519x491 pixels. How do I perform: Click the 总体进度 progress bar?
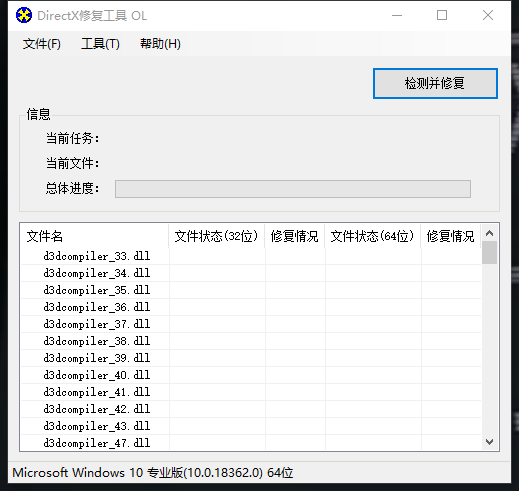[293, 189]
